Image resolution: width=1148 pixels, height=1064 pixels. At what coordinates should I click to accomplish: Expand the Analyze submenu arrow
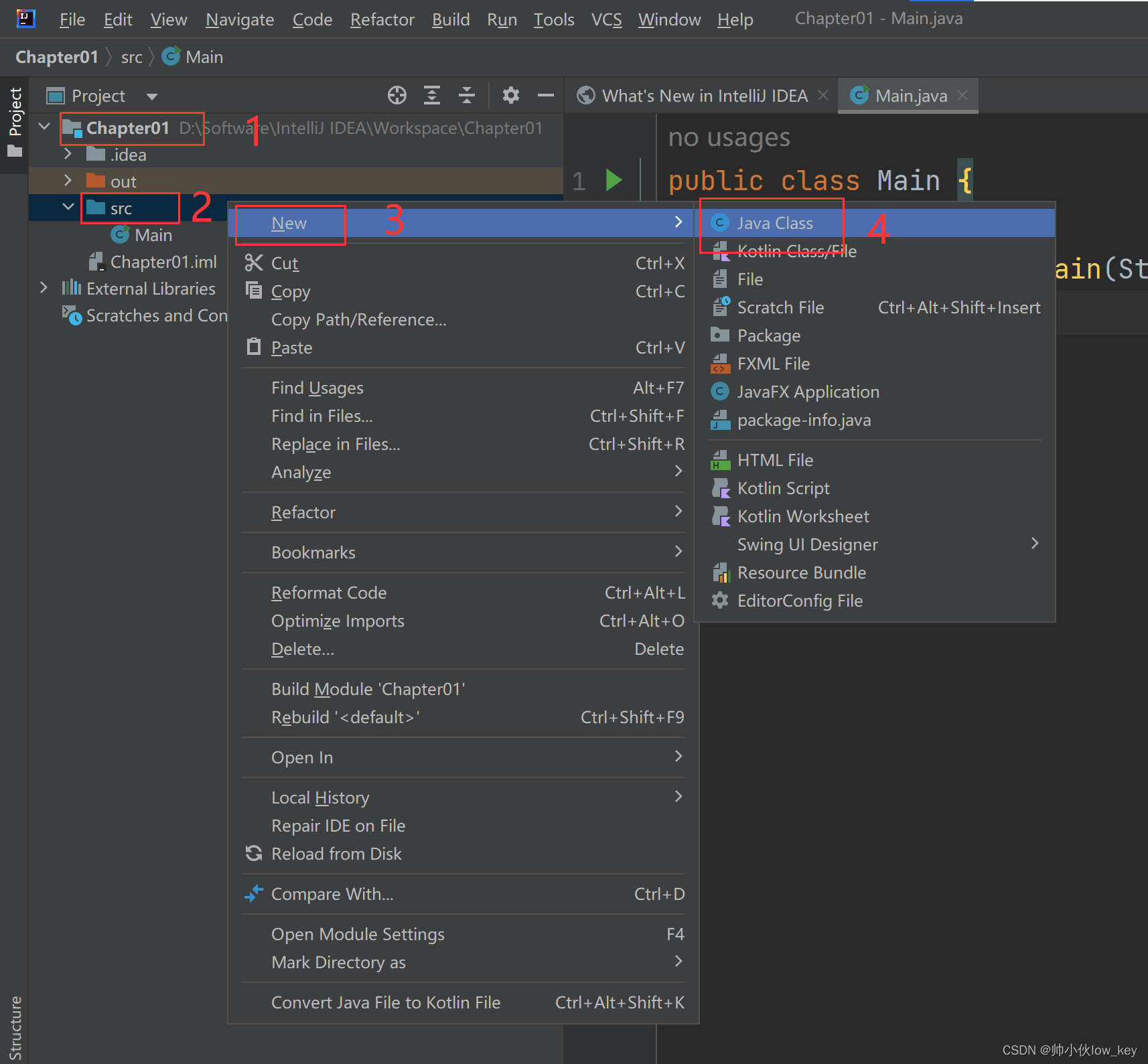tap(678, 471)
